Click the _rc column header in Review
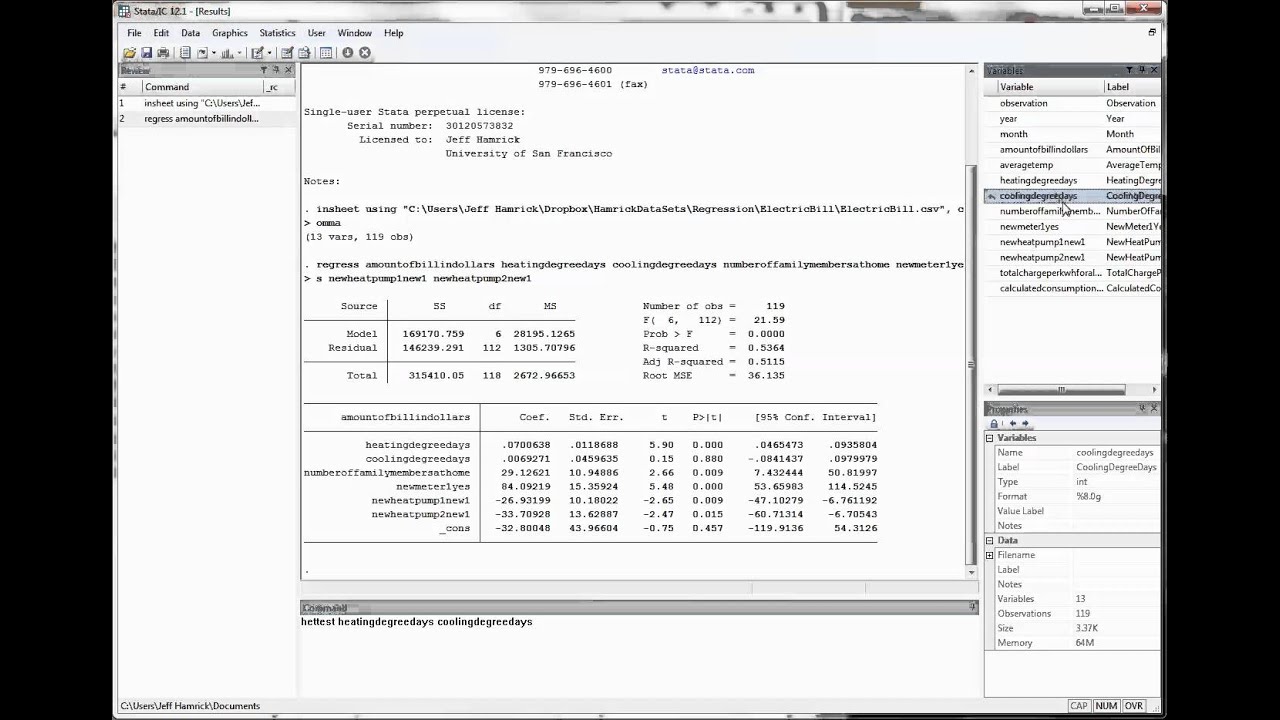The image size is (1280, 720). click(277, 87)
